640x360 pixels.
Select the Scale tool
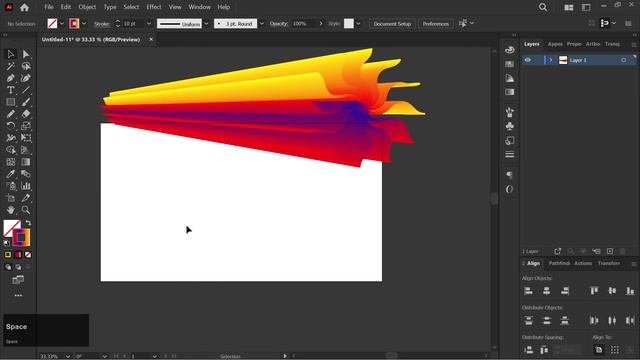coord(26,126)
